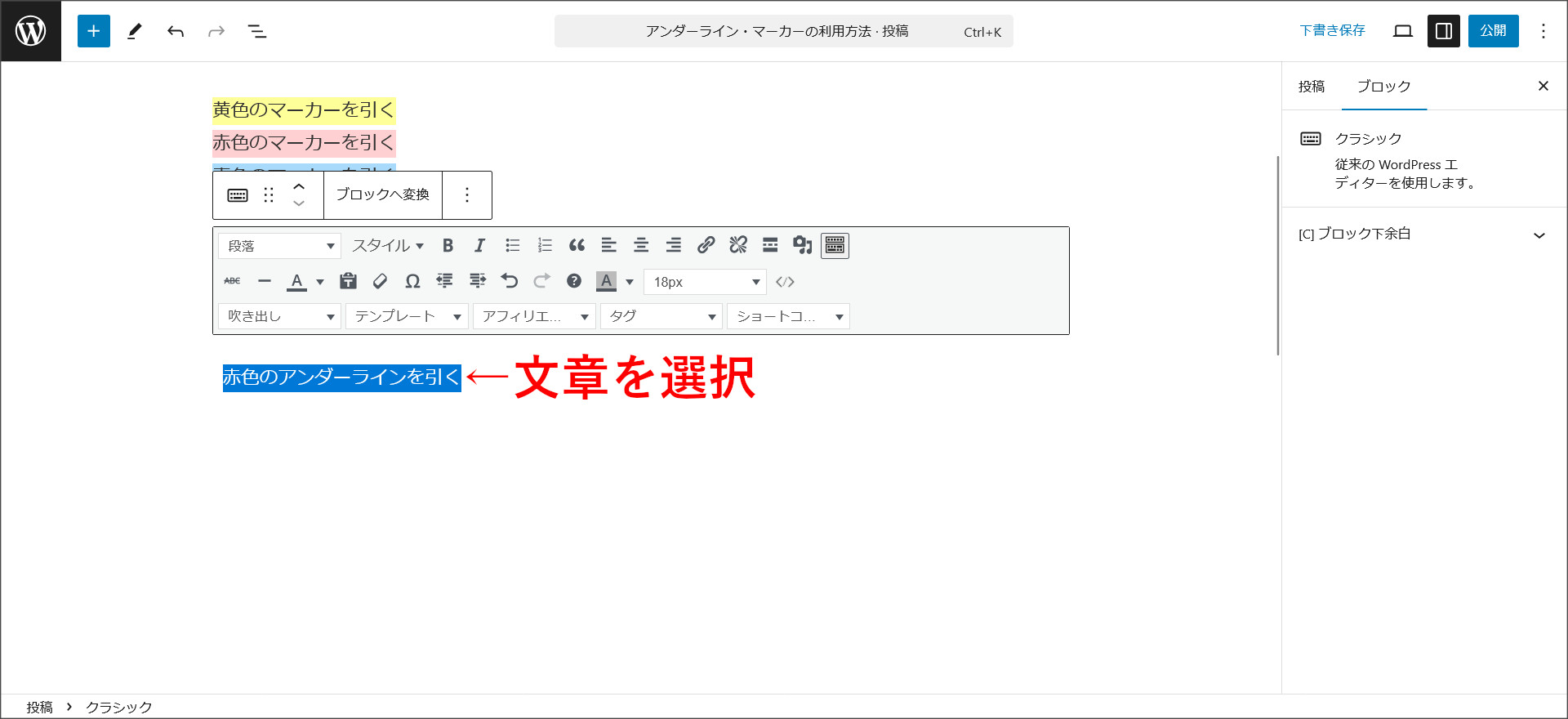Open the アフィリエイト dropdown
Screen dimensions: 1568x719
(x=534, y=316)
